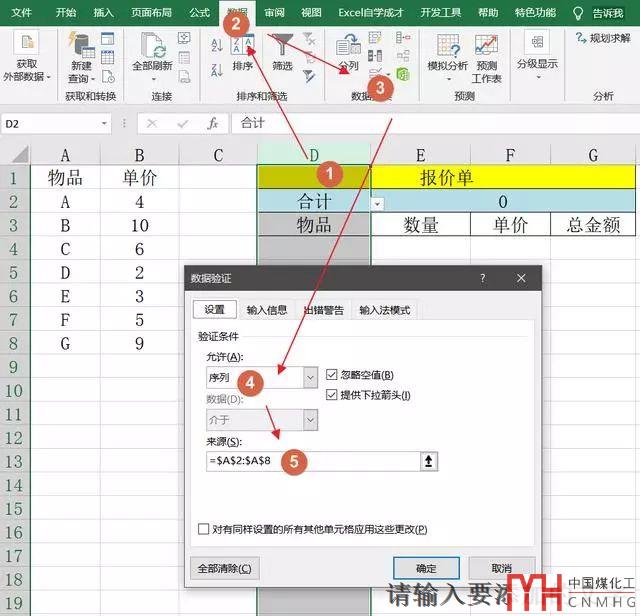
Task: Switch to the 开发工具 ribbon tab
Action: (x=441, y=13)
